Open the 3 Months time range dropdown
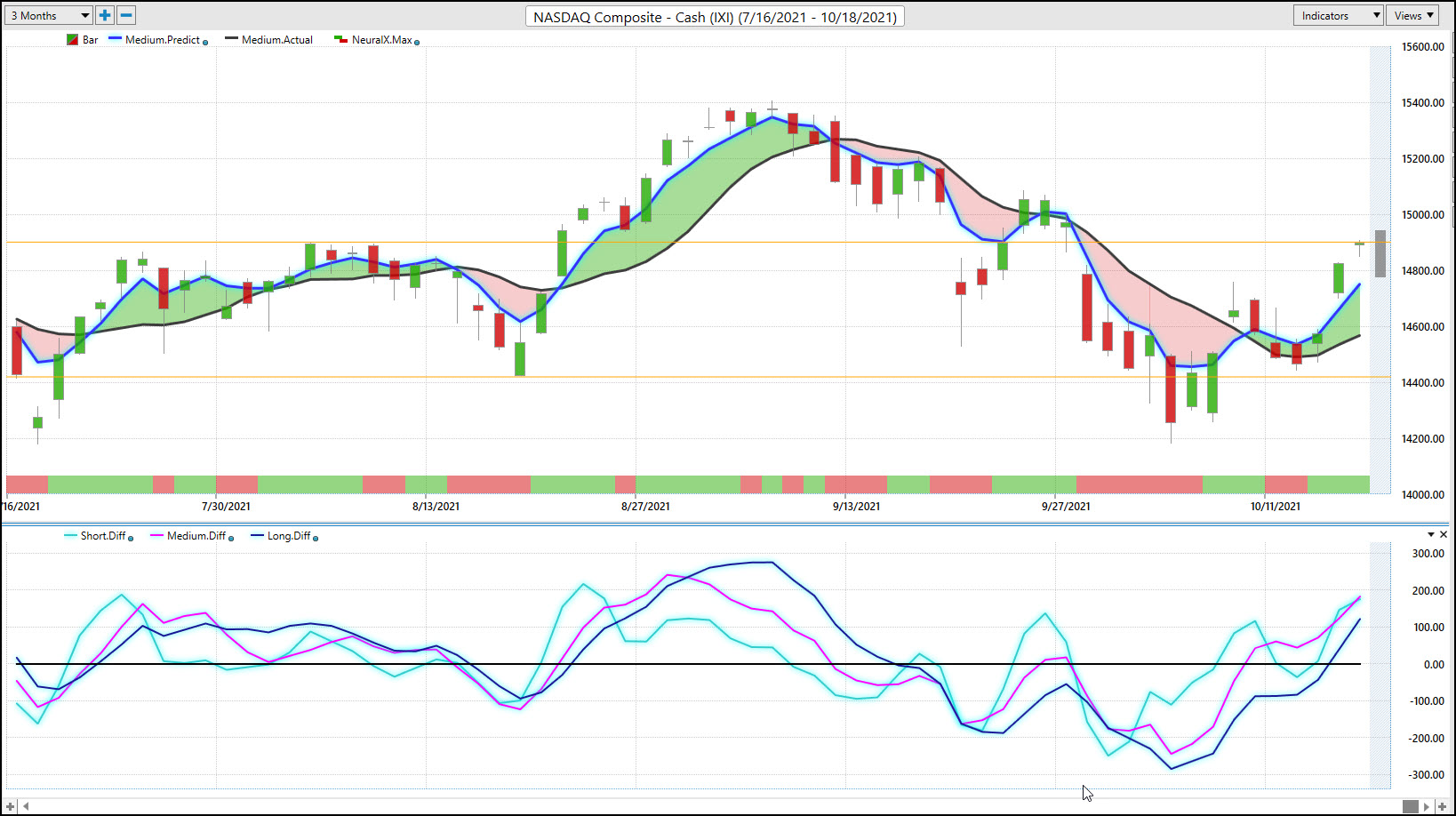1456x816 pixels. point(49,15)
